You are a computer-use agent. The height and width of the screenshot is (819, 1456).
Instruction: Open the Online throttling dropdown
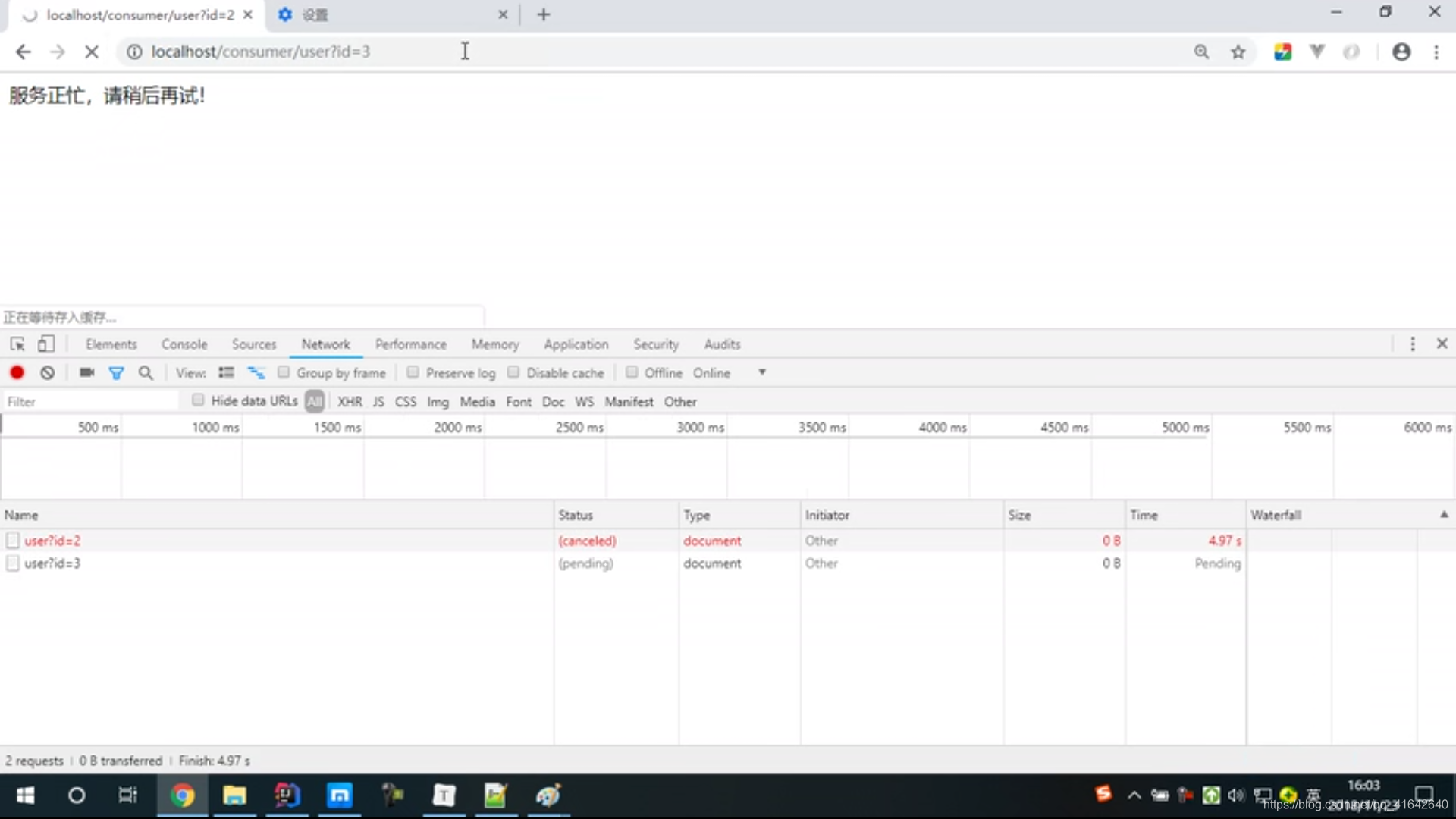point(730,372)
